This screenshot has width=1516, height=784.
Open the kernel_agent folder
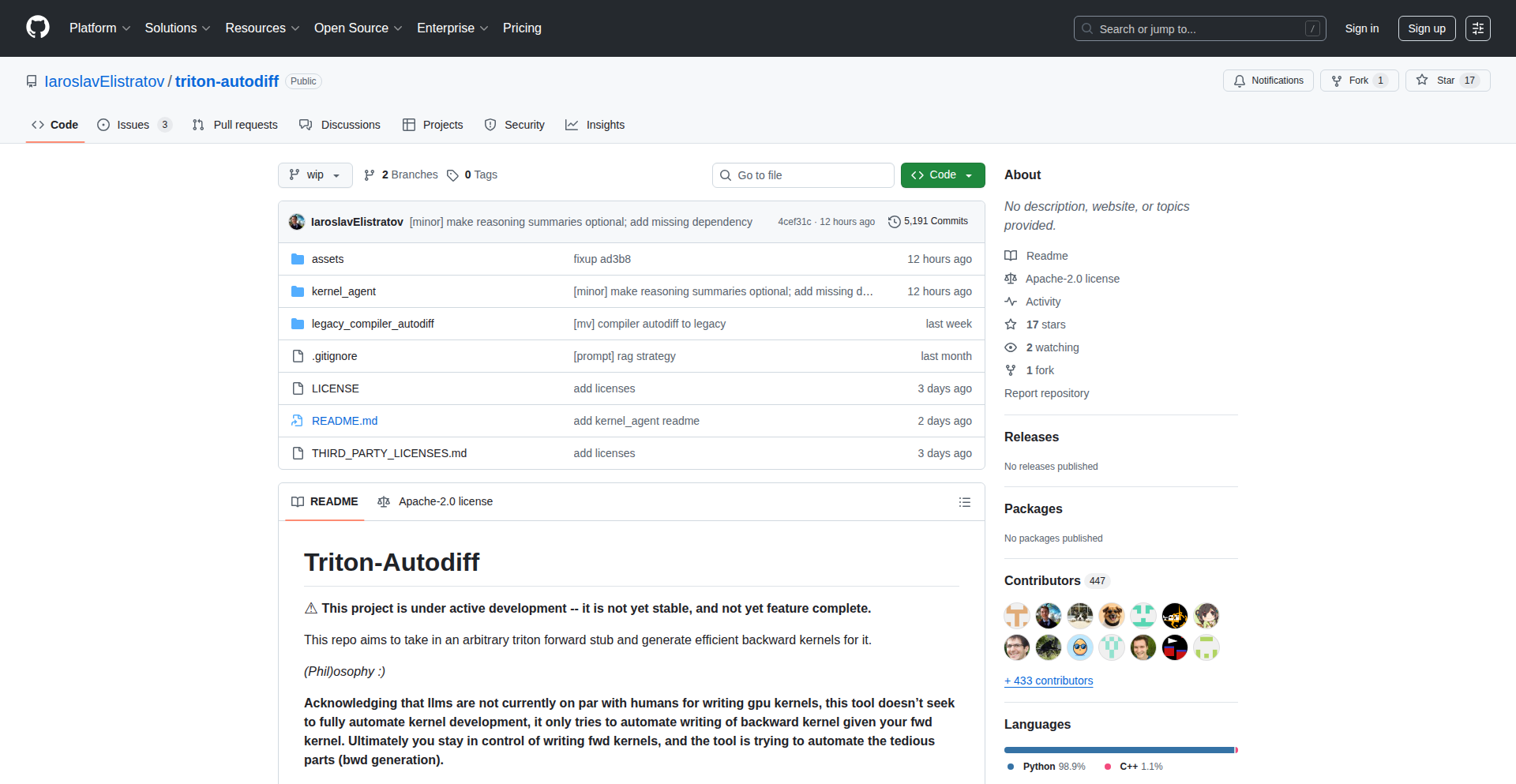pyautogui.click(x=343, y=291)
